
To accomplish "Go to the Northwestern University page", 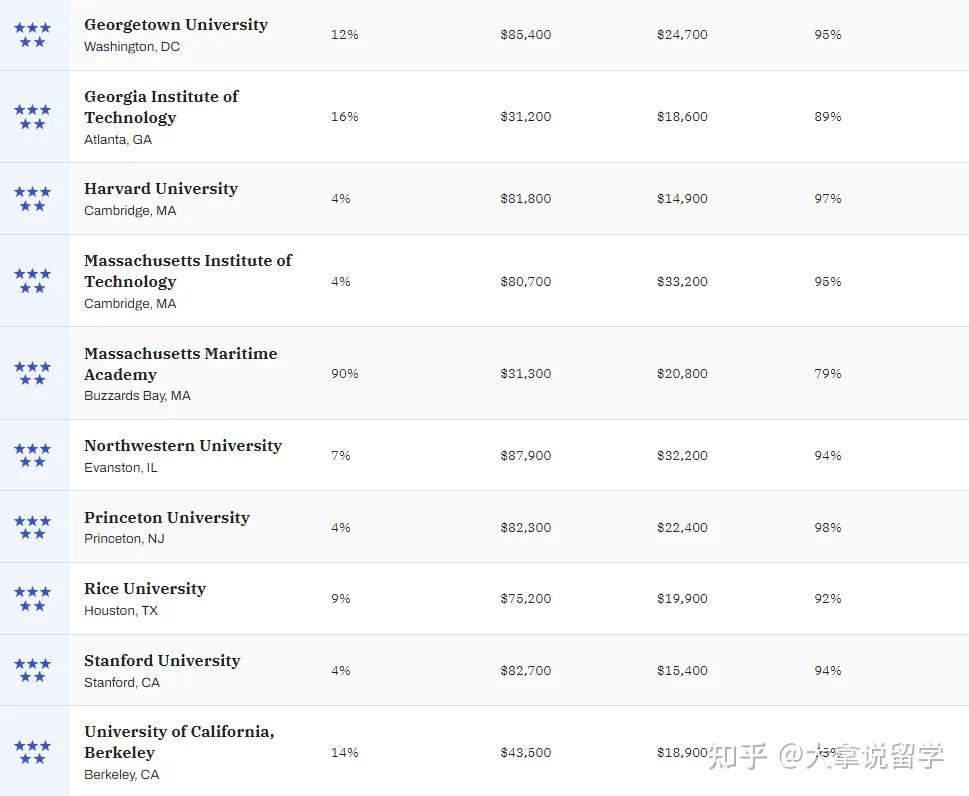I will click(183, 446).
